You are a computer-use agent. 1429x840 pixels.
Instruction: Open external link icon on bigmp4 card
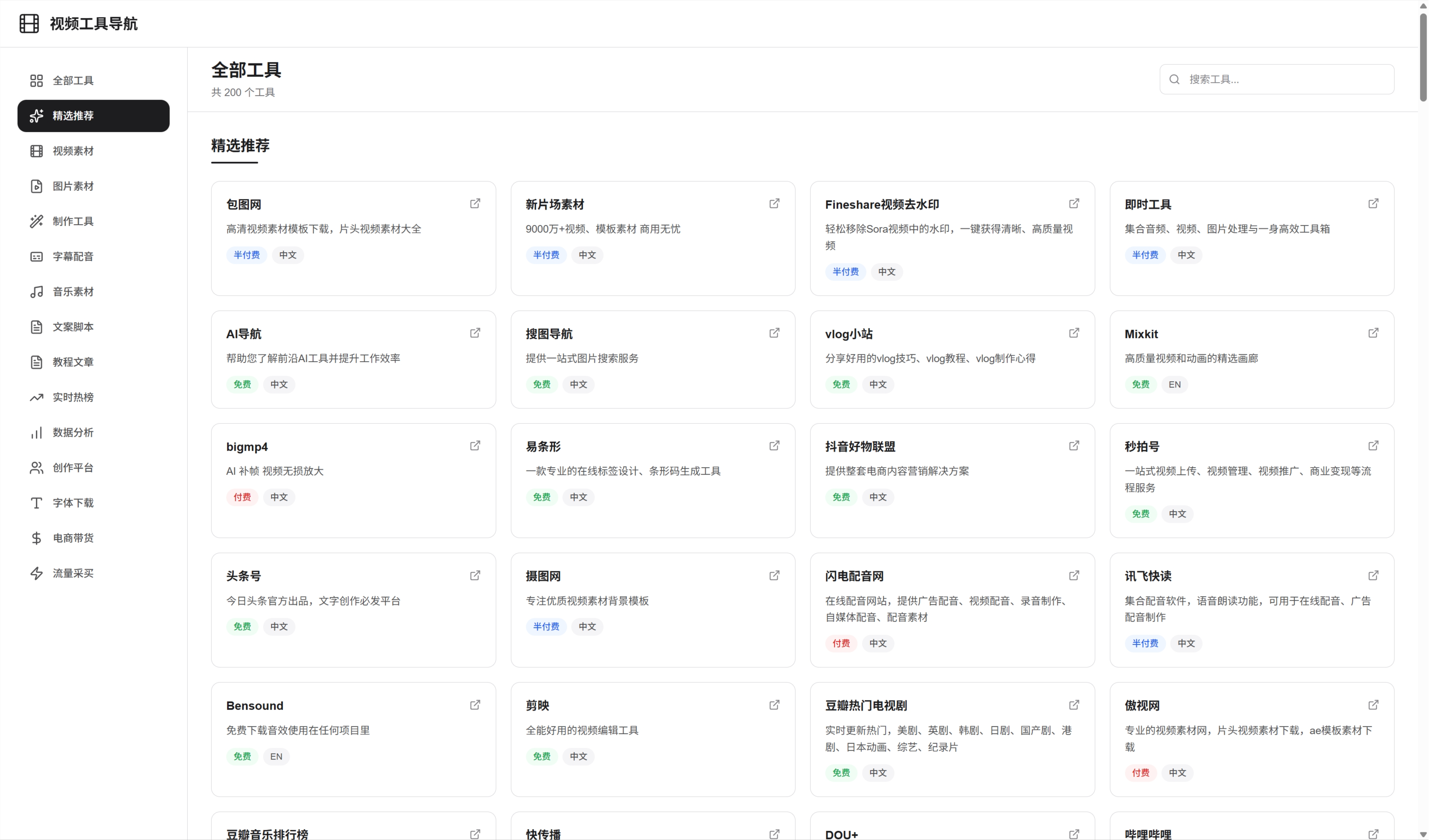475,445
